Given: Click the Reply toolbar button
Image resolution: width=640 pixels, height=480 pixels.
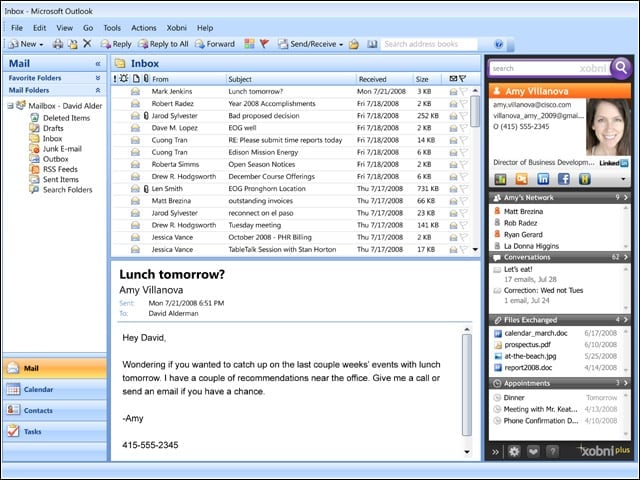Looking at the screenshot, I should point(116,44).
